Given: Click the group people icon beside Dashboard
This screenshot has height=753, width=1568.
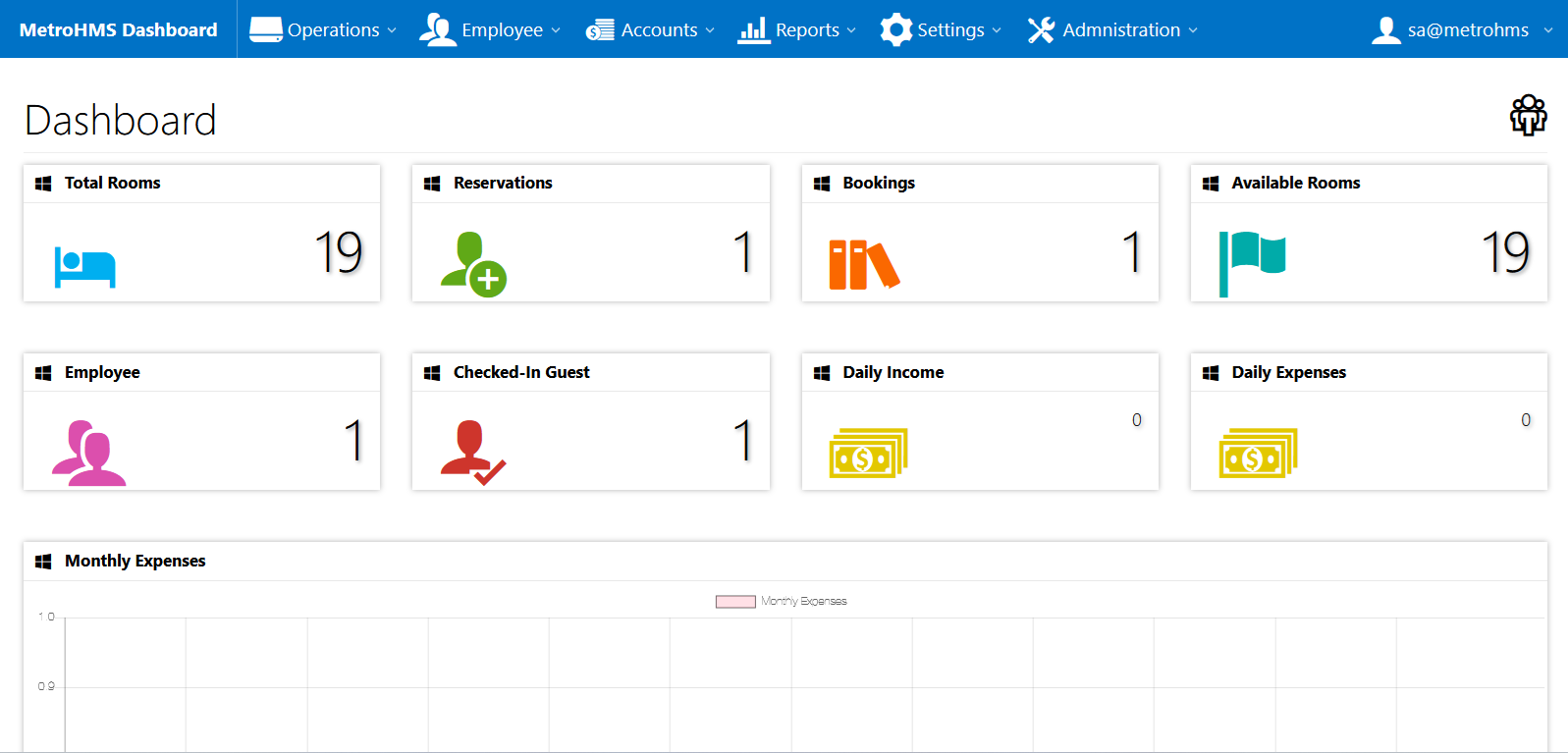Looking at the screenshot, I should pyautogui.click(x=1529, y=115).
